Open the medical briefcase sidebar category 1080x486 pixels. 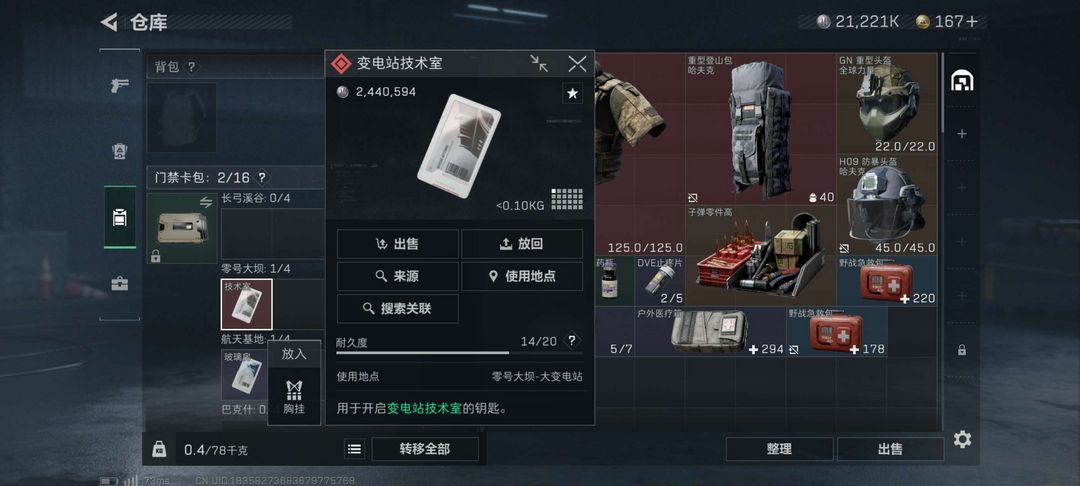point(120,283)
